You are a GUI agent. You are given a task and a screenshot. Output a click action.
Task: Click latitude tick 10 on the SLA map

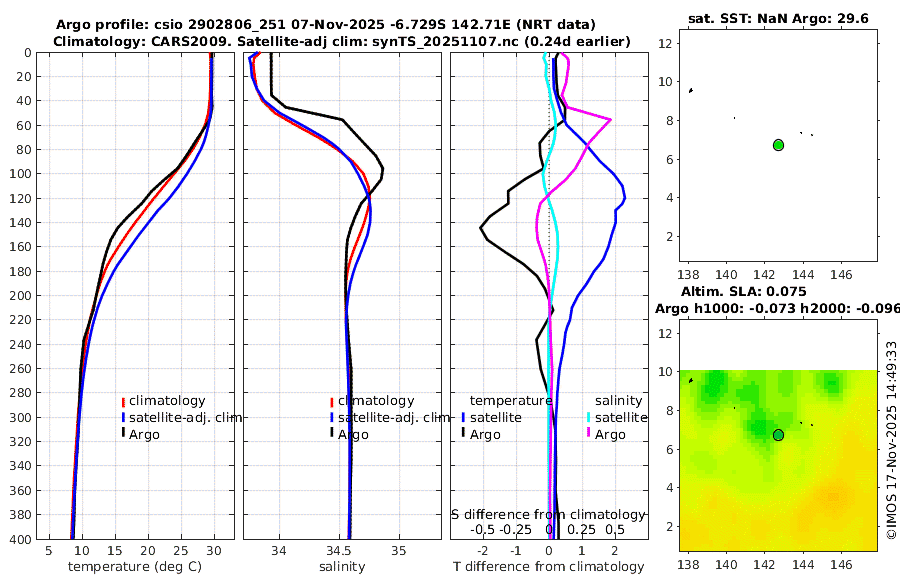pos(665,372)
